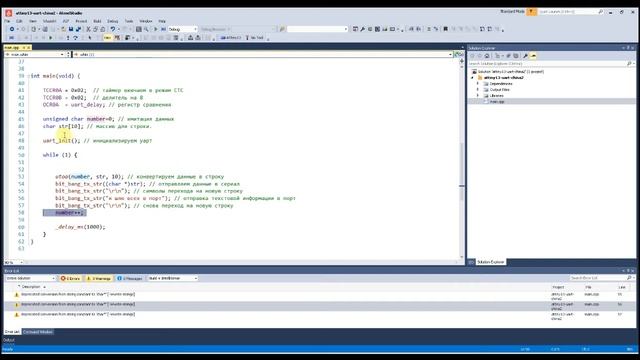
Task: Open the Edit menu
Action: click(x=19, y=21)
